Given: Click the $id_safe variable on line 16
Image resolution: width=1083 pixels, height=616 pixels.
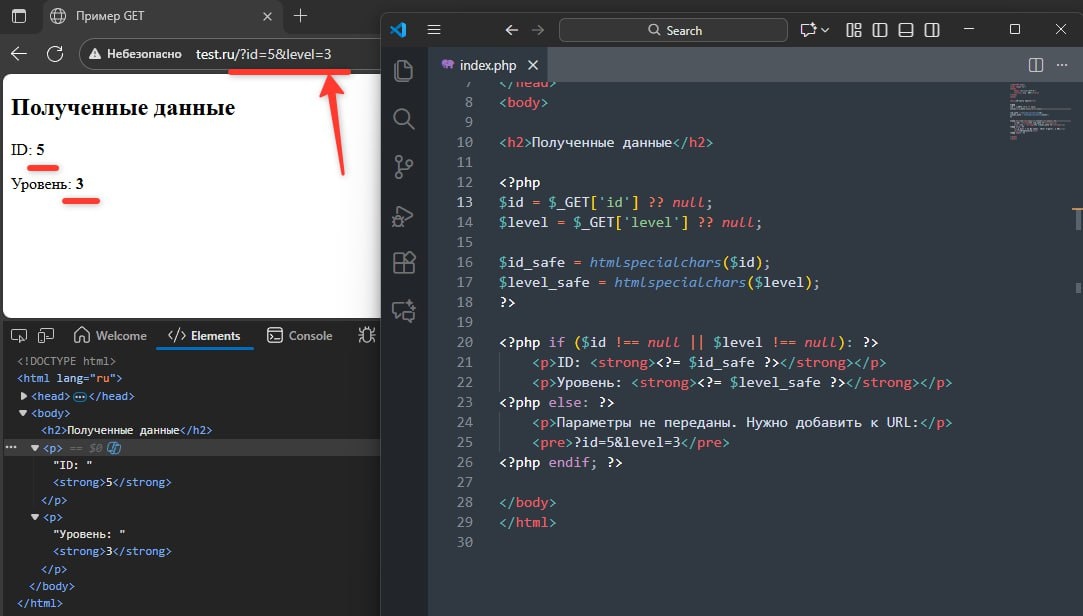Looking at the screenshot, I should (x=532, y=262).
